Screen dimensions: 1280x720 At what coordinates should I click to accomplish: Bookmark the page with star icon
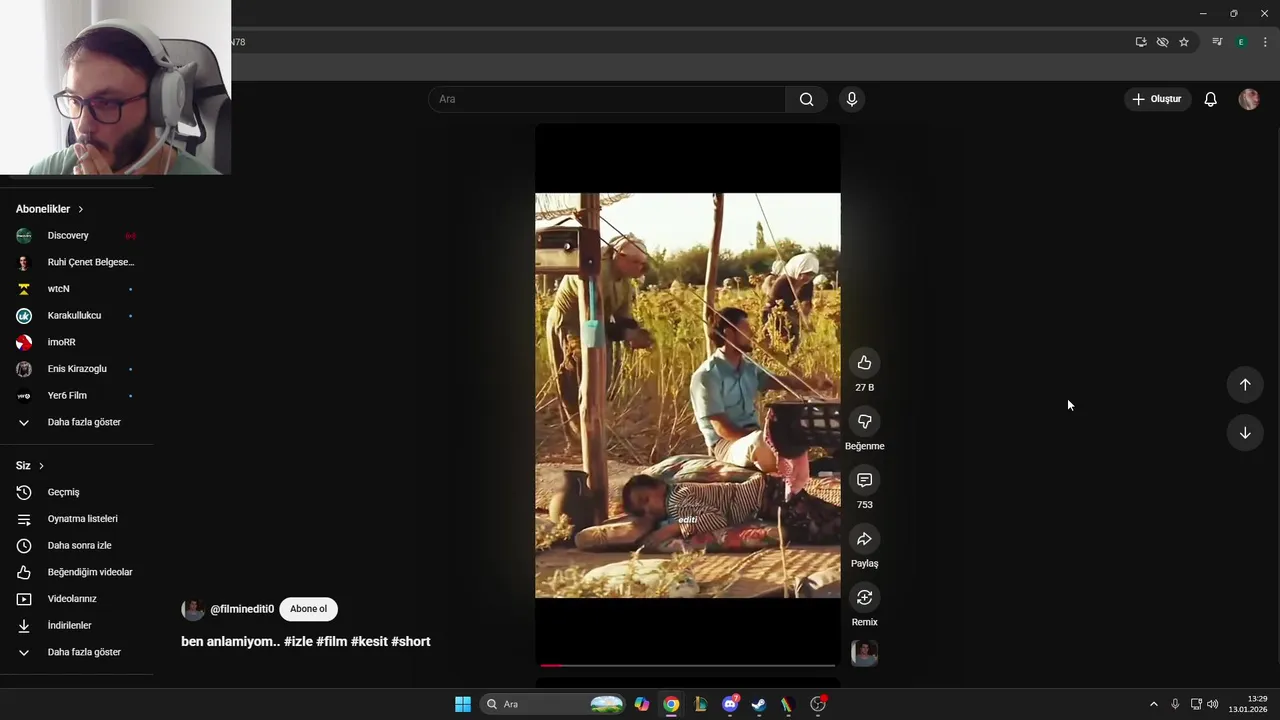[1184, 42]
